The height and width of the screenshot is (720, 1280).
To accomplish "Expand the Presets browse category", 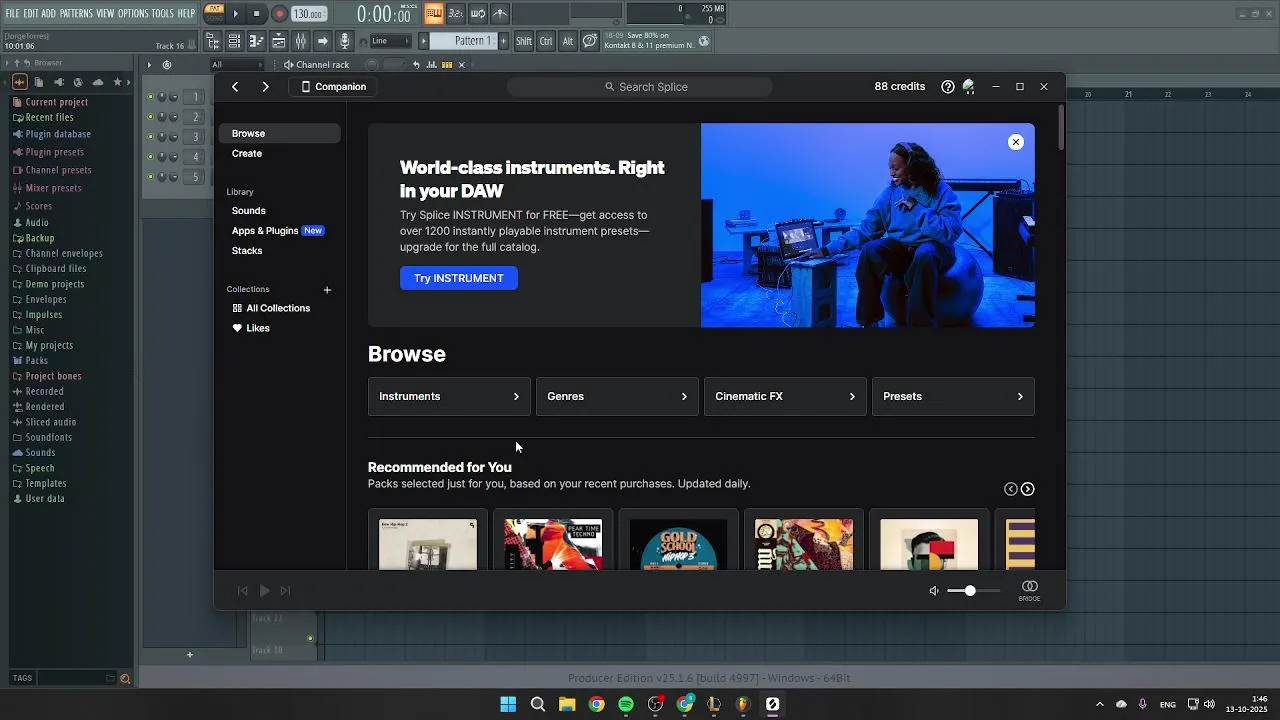I will tap(953, 397).
